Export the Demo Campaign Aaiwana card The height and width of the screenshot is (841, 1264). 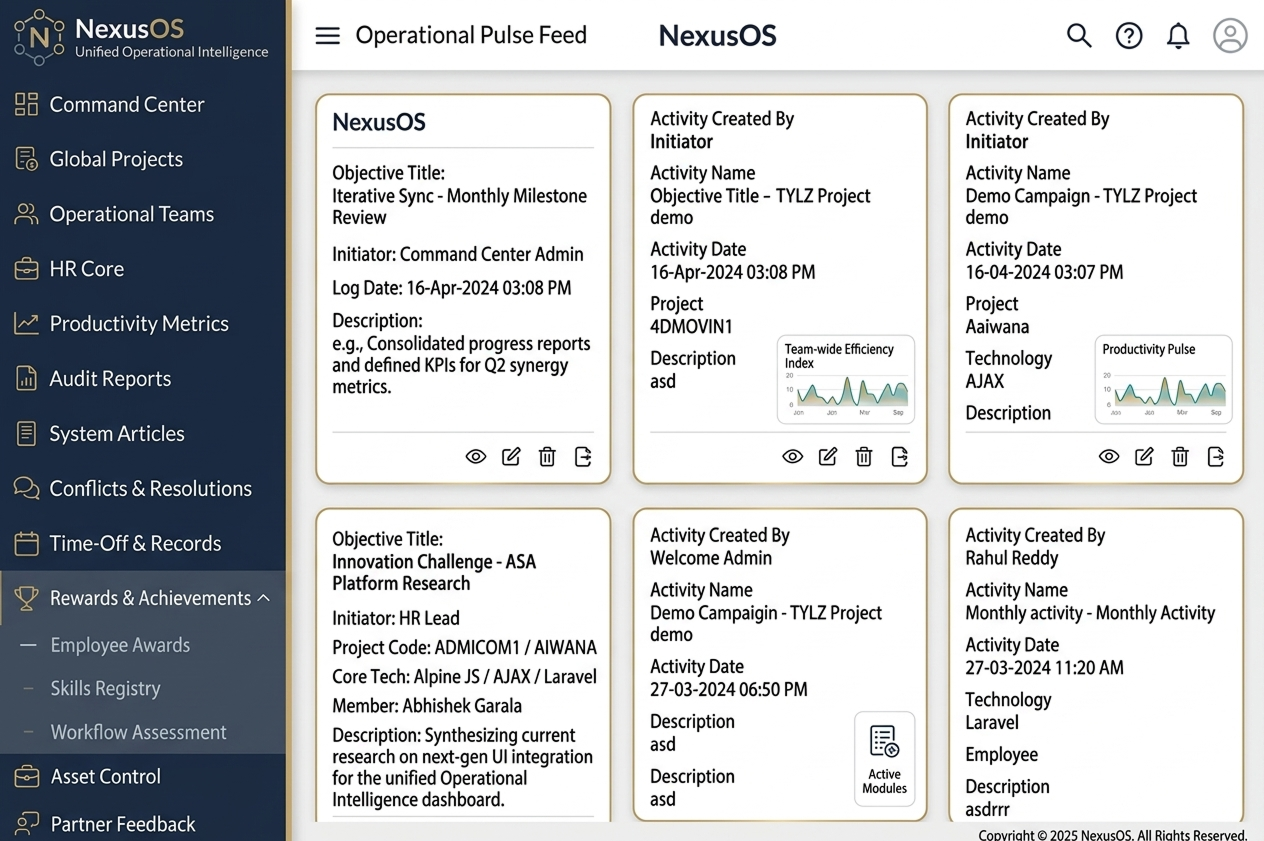(x=1216, y=457)
